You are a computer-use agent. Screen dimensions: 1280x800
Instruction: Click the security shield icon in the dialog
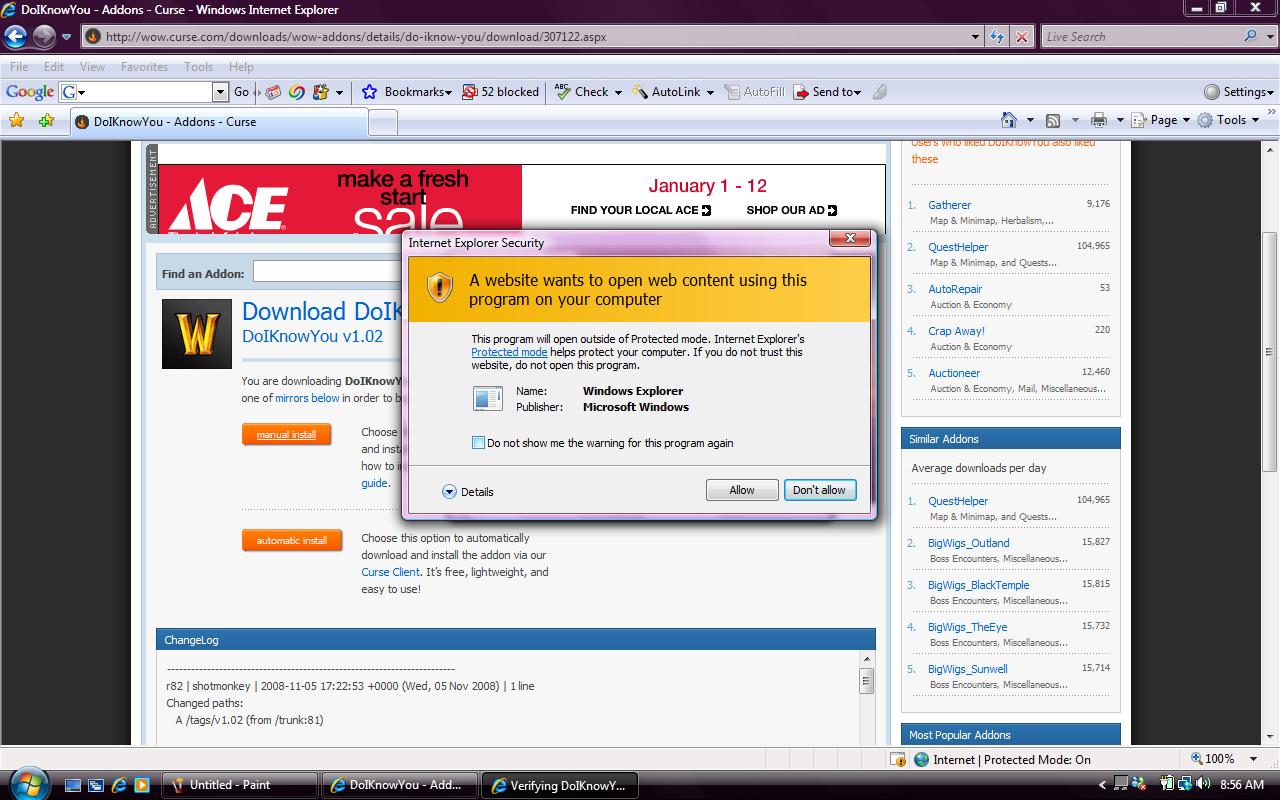440,287
